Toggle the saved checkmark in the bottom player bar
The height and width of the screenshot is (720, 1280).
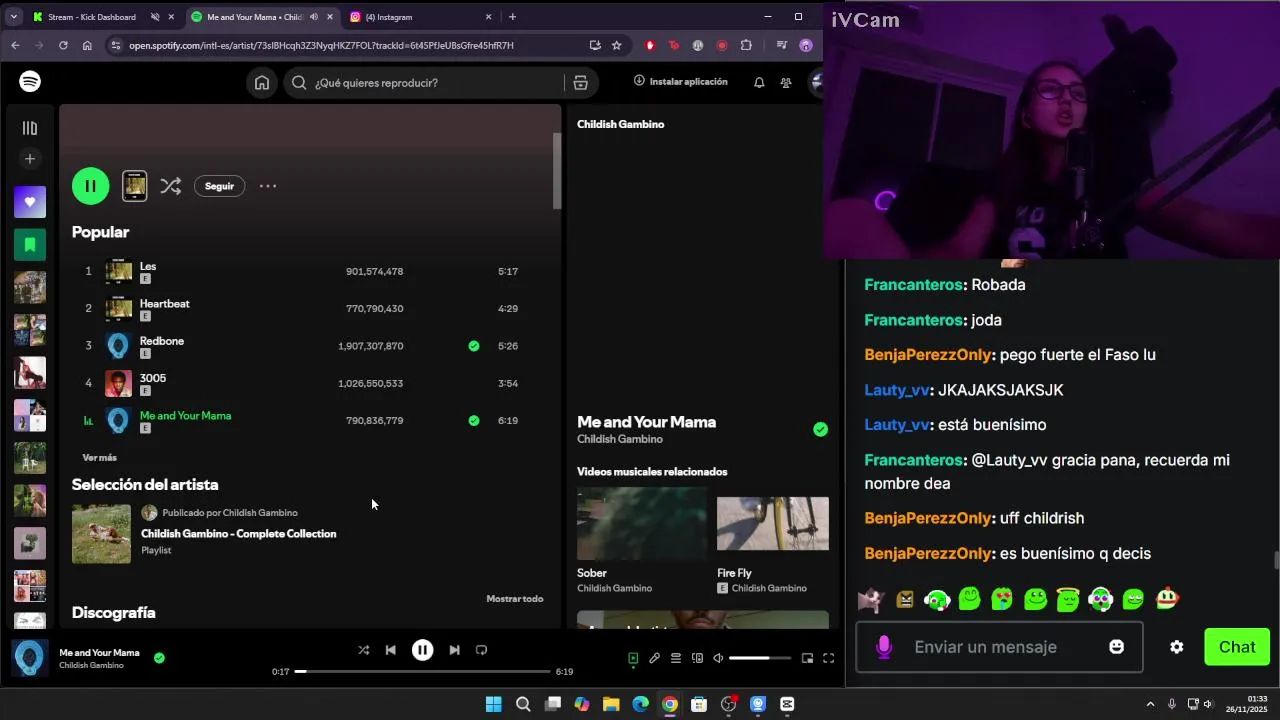click(159, 658)
